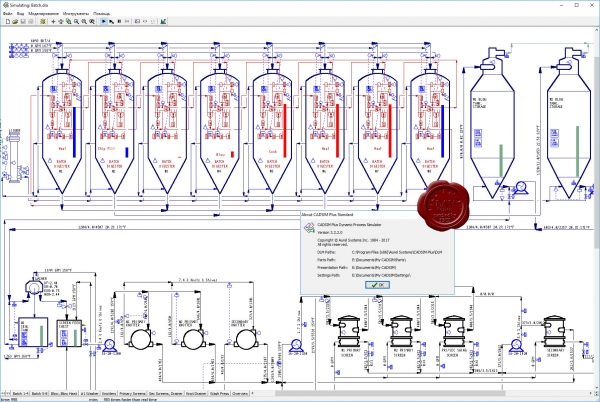Viewport: 600px width, 402px height.
Task: Pause the simulation using pause icon
Action: [x=119, y=22]
